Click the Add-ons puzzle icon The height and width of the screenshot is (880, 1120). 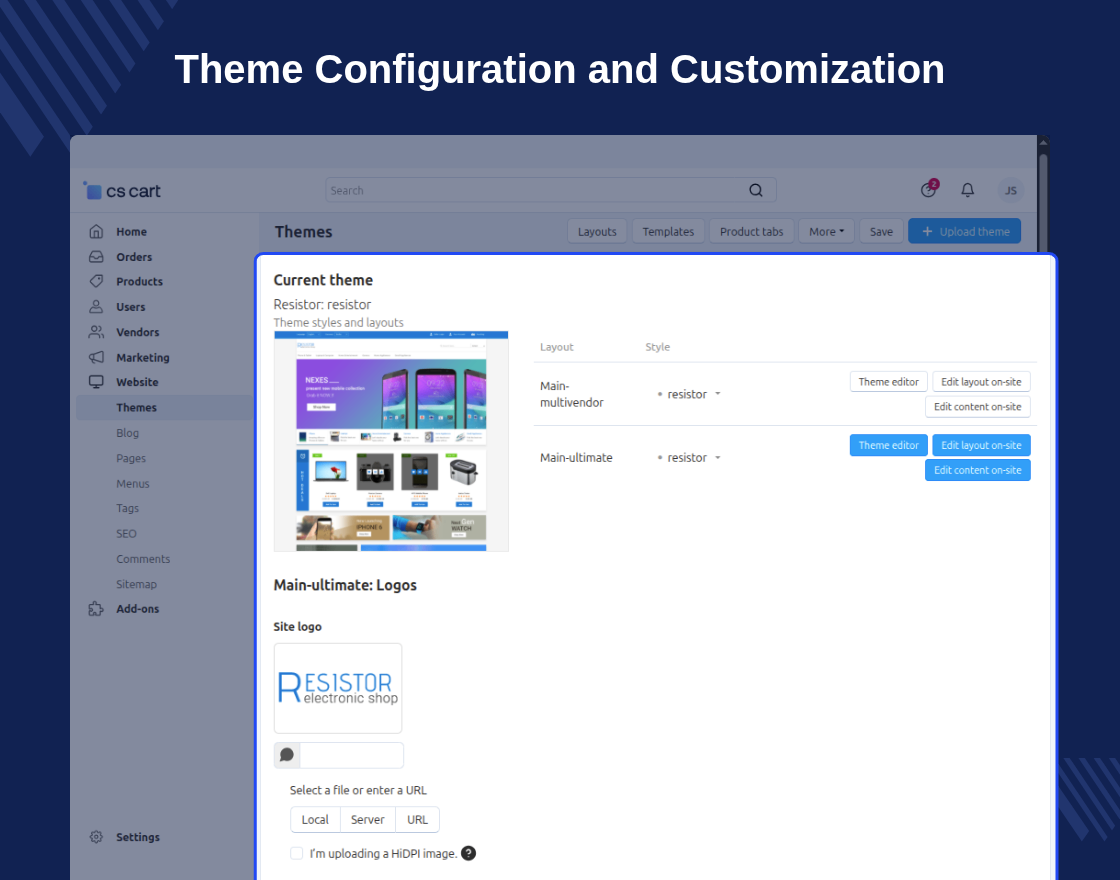pyautogui.click(x=96, y=609)
